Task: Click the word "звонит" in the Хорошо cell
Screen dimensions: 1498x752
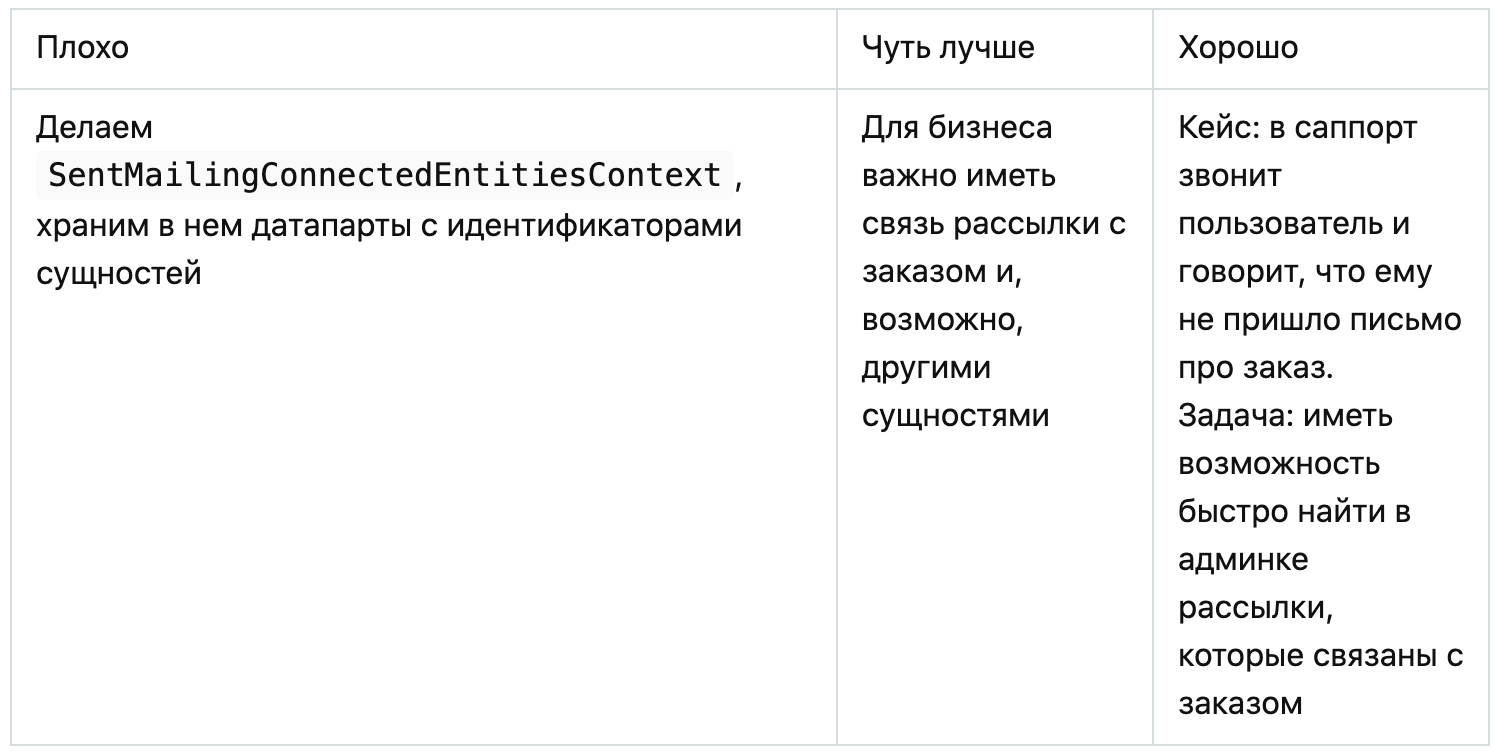Action: tap(1229, 176)
